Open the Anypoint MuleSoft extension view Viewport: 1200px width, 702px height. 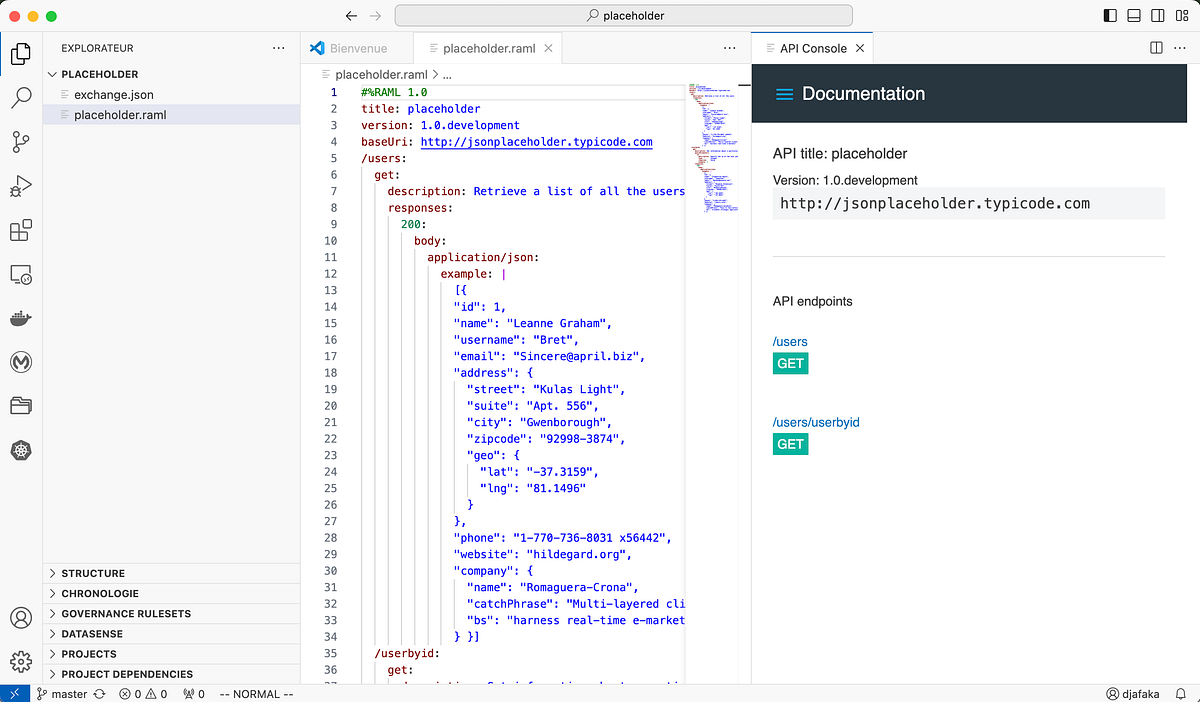coord(20,362)
